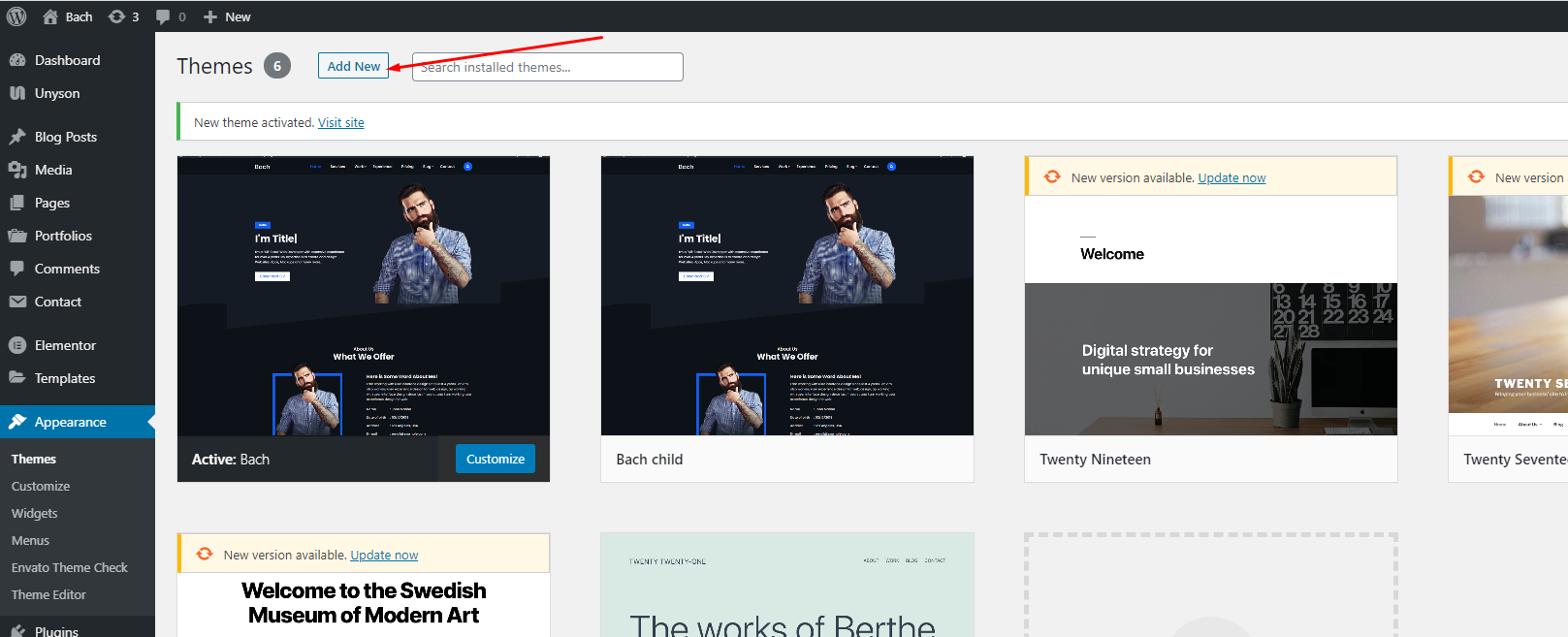Viewport: 1568px width, 637px height.
Task: Open the updates icon showing 3
Action: [x=116, y=16]
